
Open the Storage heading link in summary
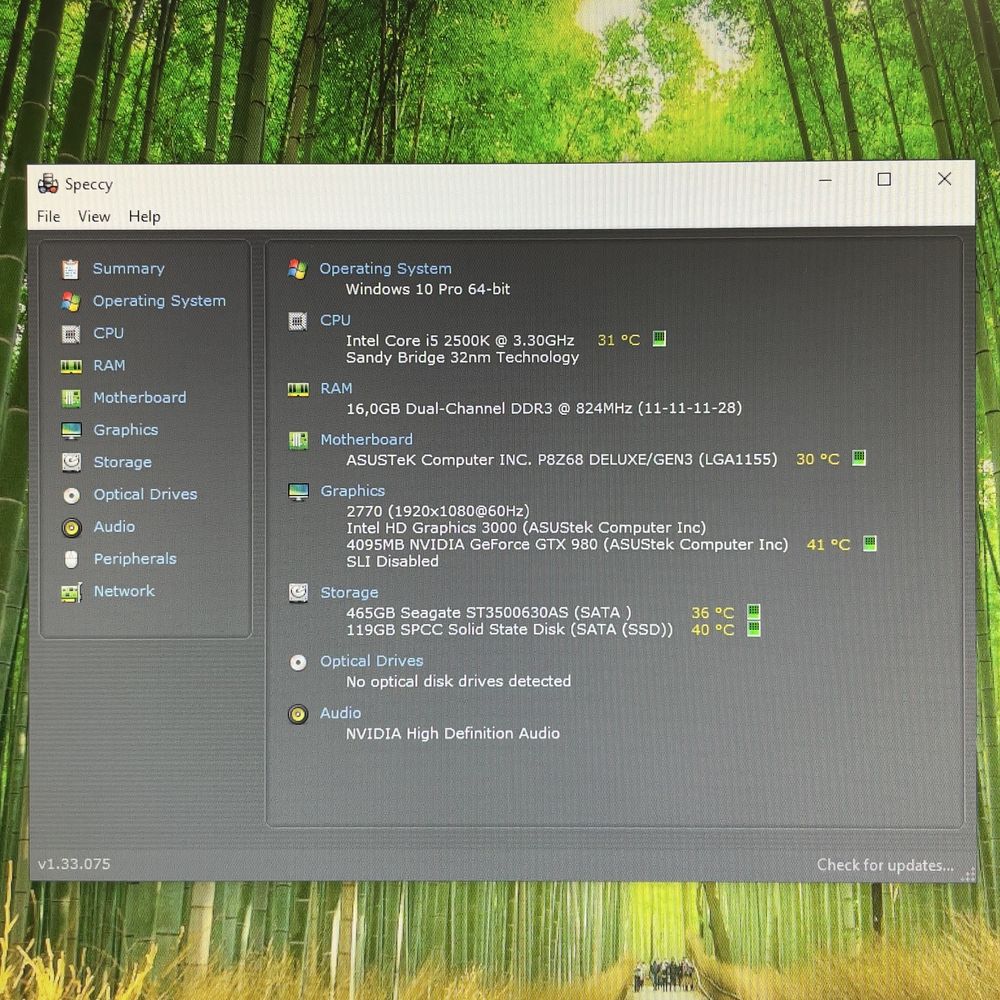(x=349, y=592)
